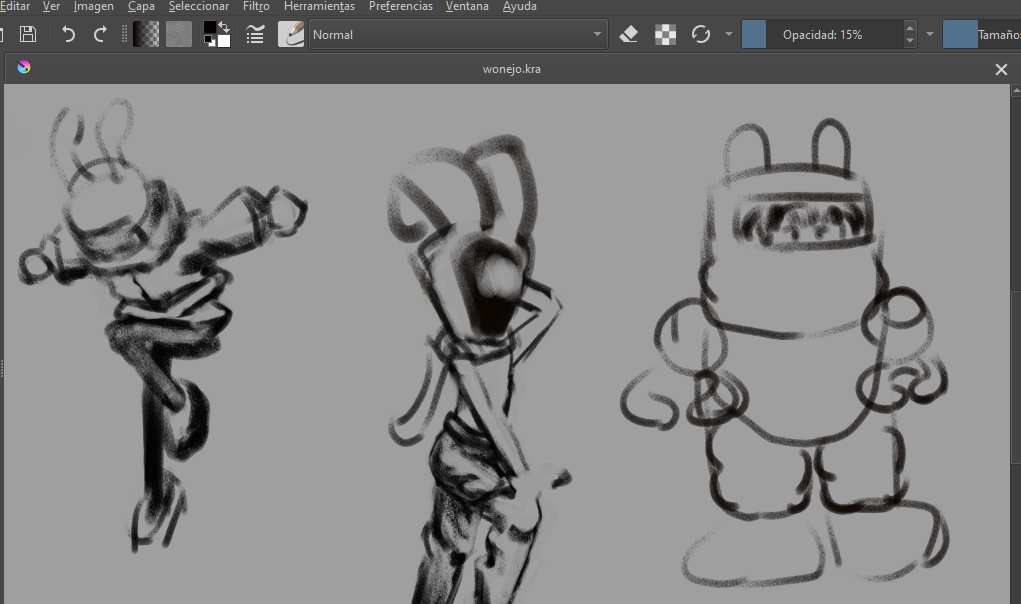
Task: Expand the dropdown arrow before Opacidad slider
Action: click(729, 35)
